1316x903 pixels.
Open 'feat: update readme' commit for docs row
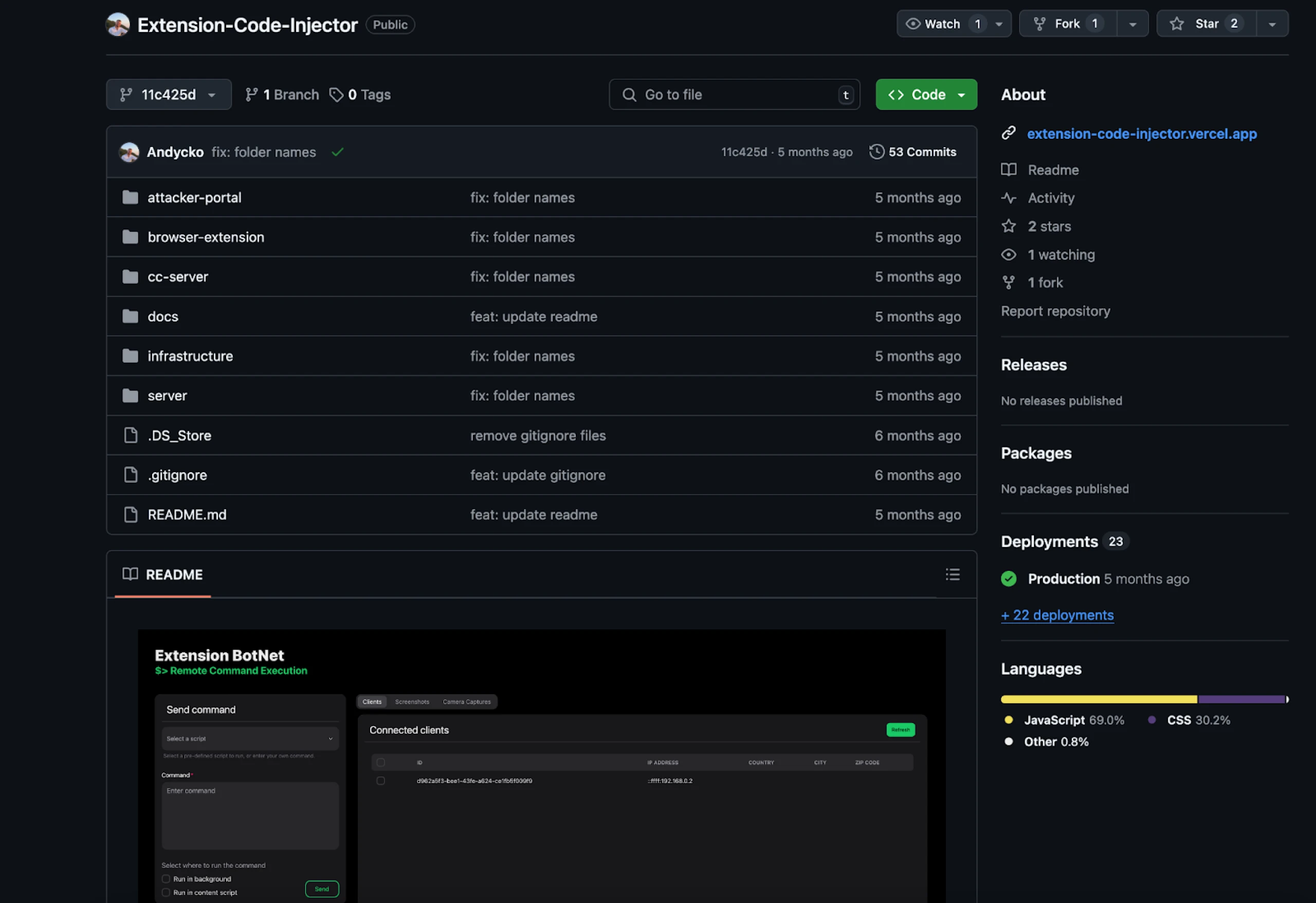tap(534, 317)
